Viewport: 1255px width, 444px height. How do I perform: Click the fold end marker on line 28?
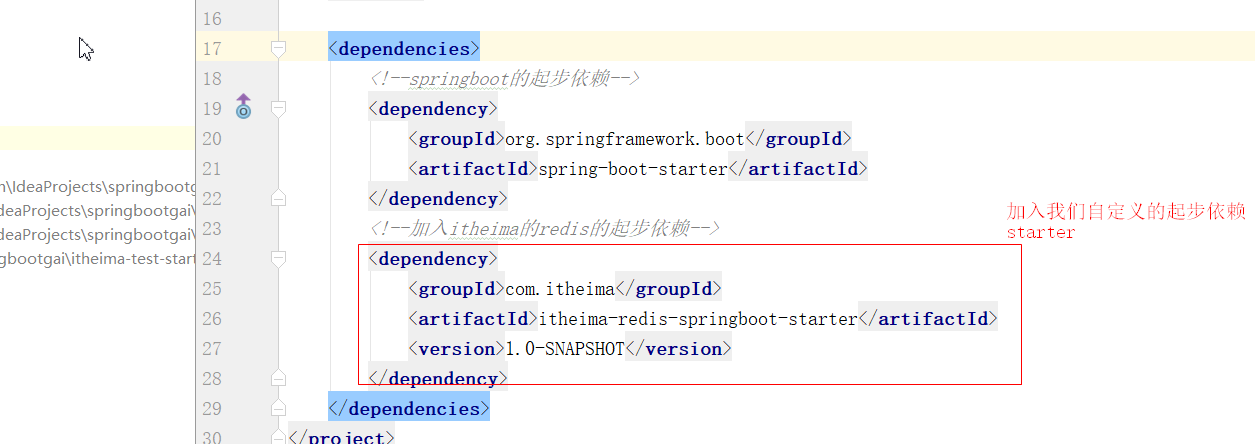coord(278,378)
